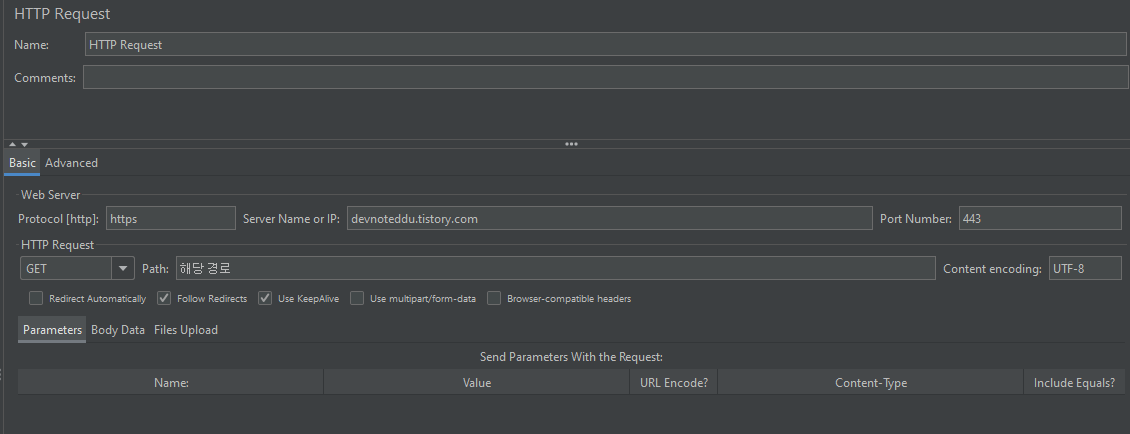Uncheck the Use KeepAlive checkbox

pyautogui.click(x=264, y=298)
